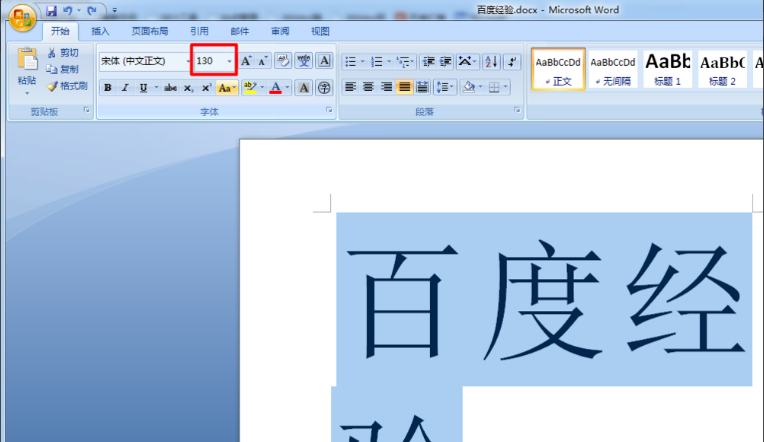
Task: Click the Distributed alignment icon
Action: click(x=422, y=87)
